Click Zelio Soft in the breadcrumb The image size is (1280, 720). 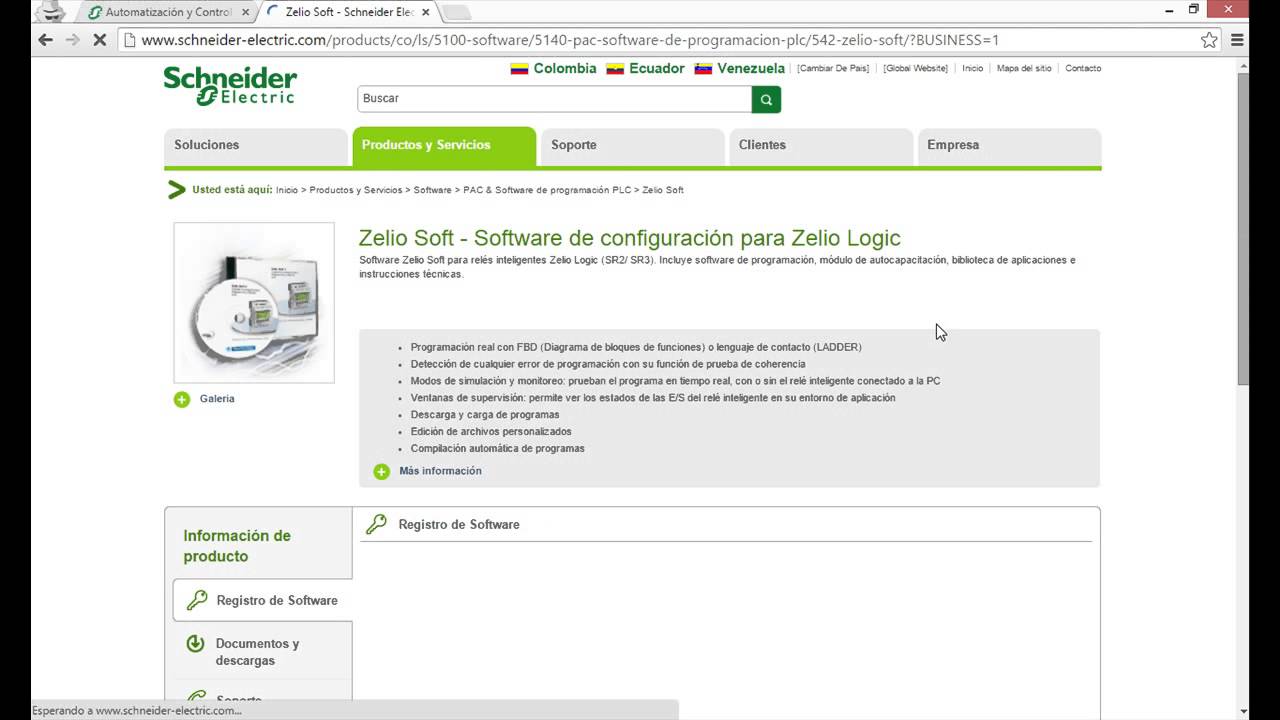(x=663, y=190)
